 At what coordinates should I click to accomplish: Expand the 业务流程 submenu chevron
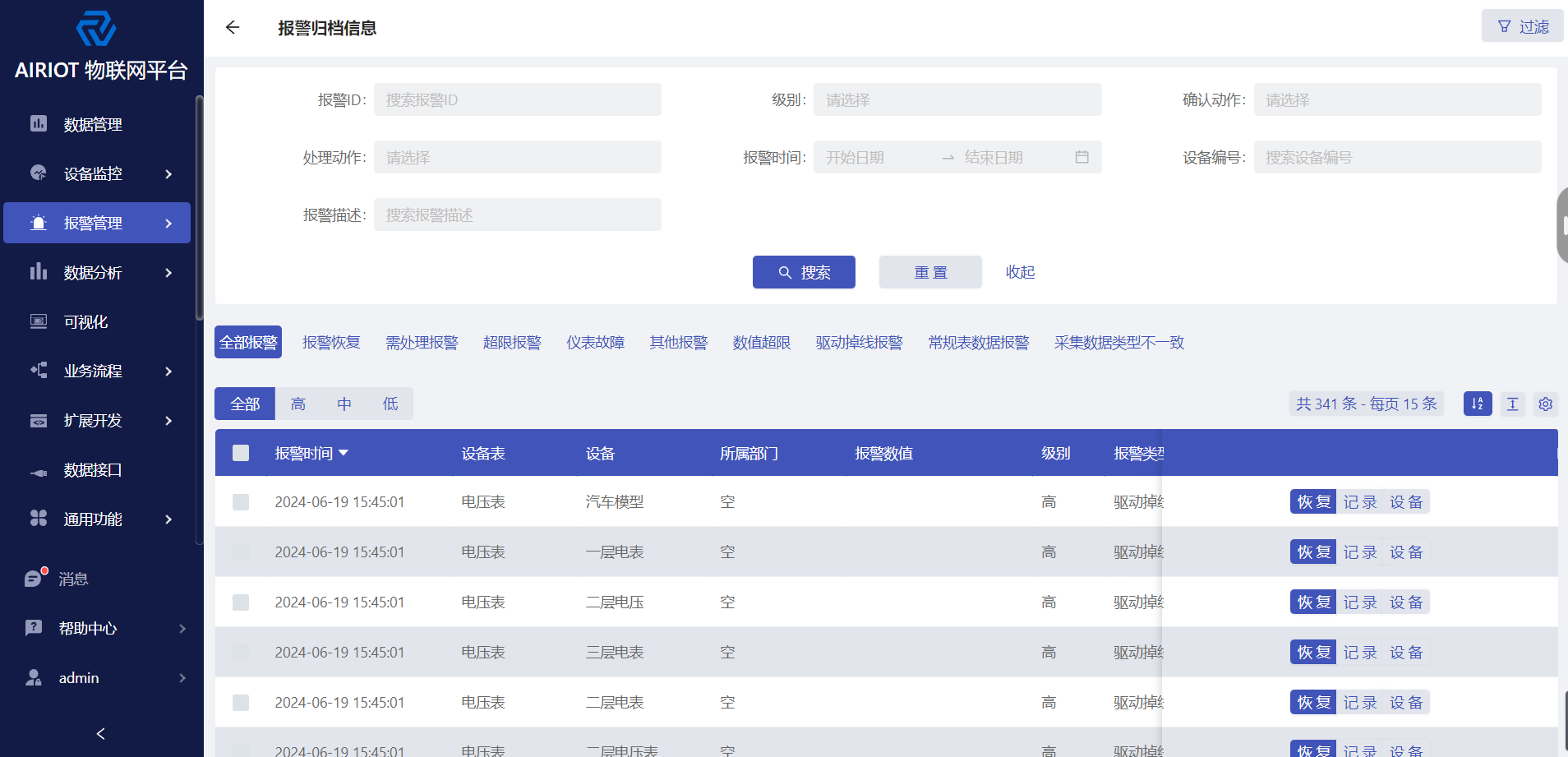coord(168,371)
